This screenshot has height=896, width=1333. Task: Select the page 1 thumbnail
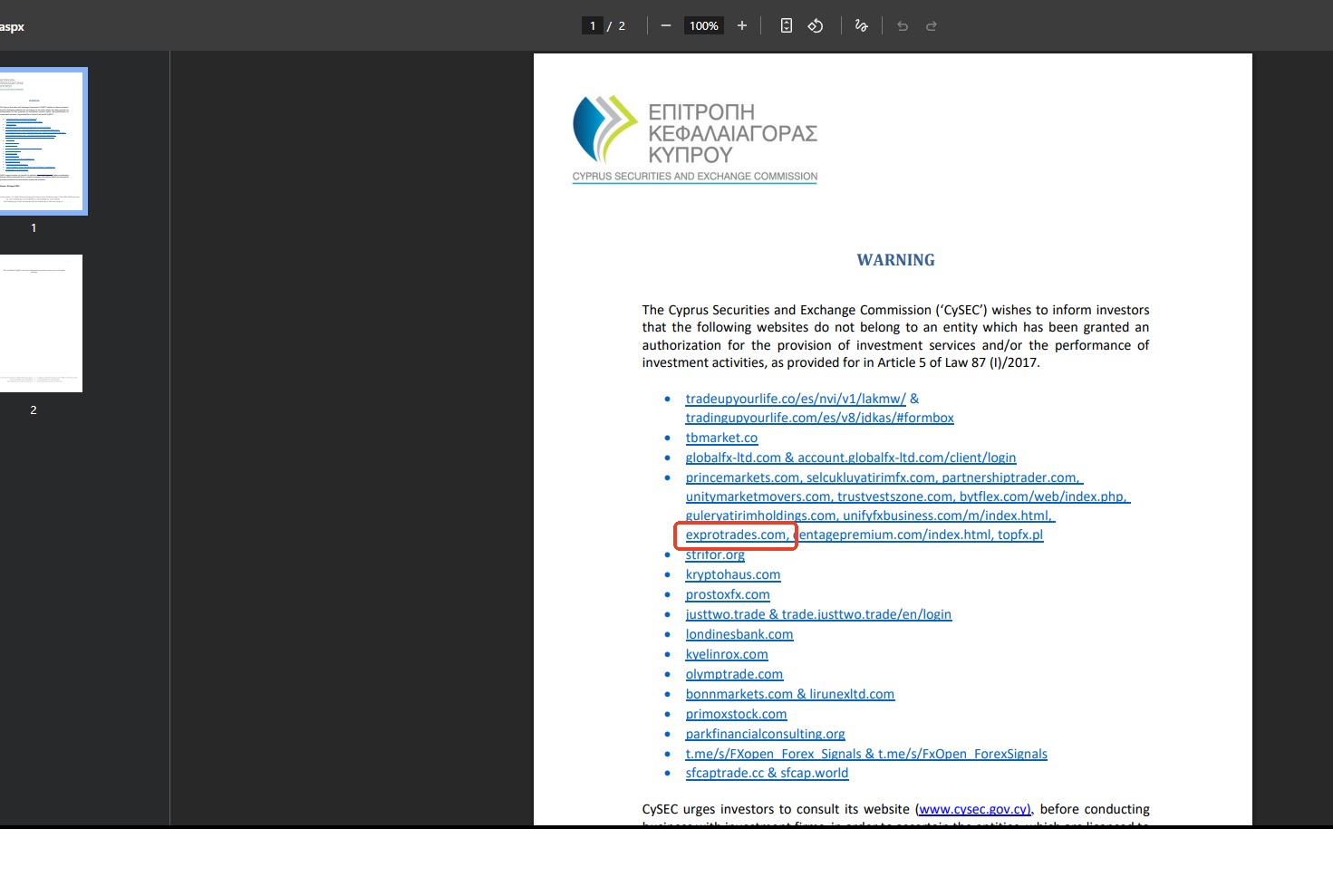click(41, 141)
